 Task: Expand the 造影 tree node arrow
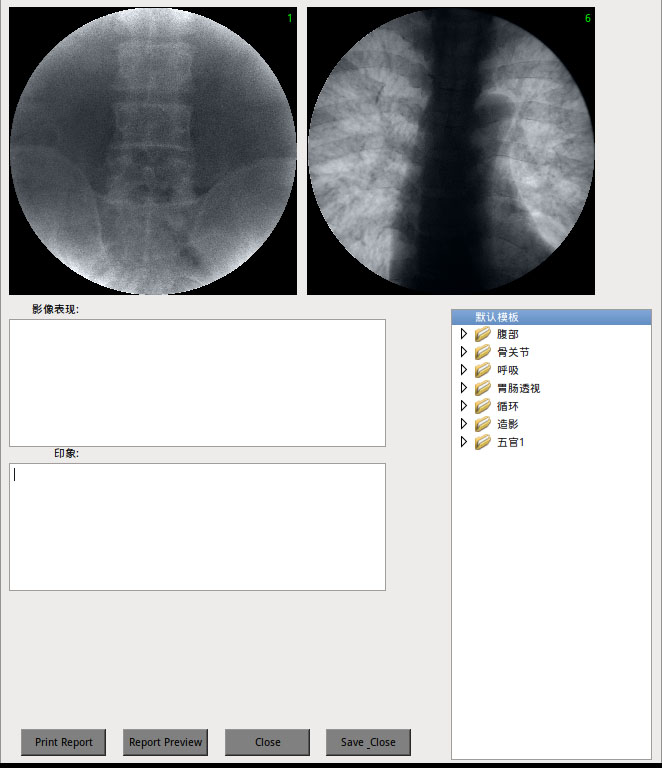tap(463, 424)
